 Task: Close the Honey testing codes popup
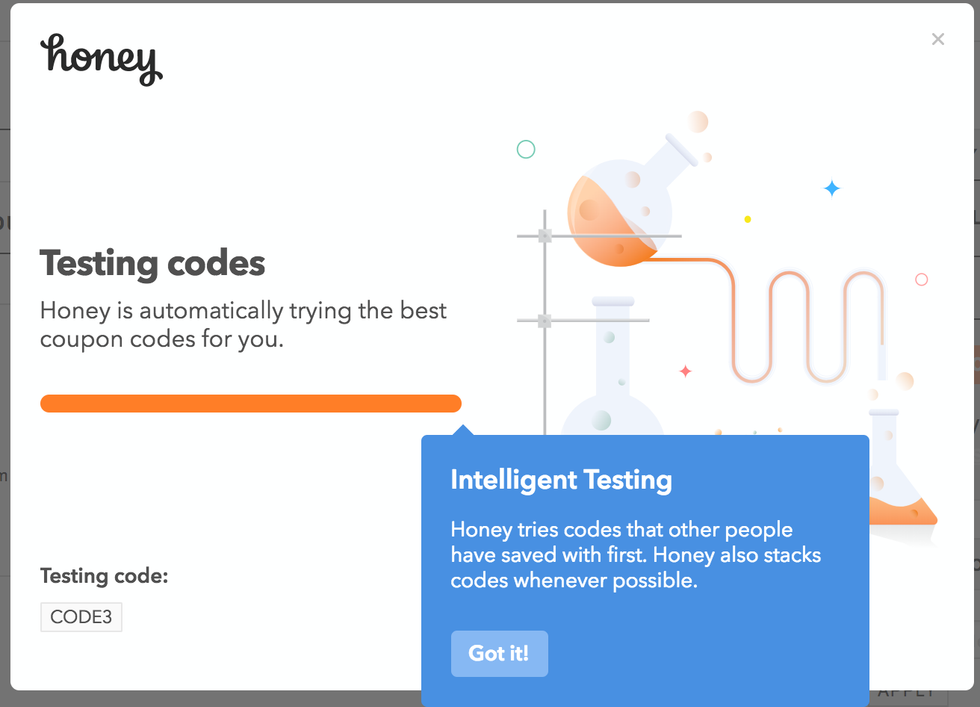(x=937, y=39)
